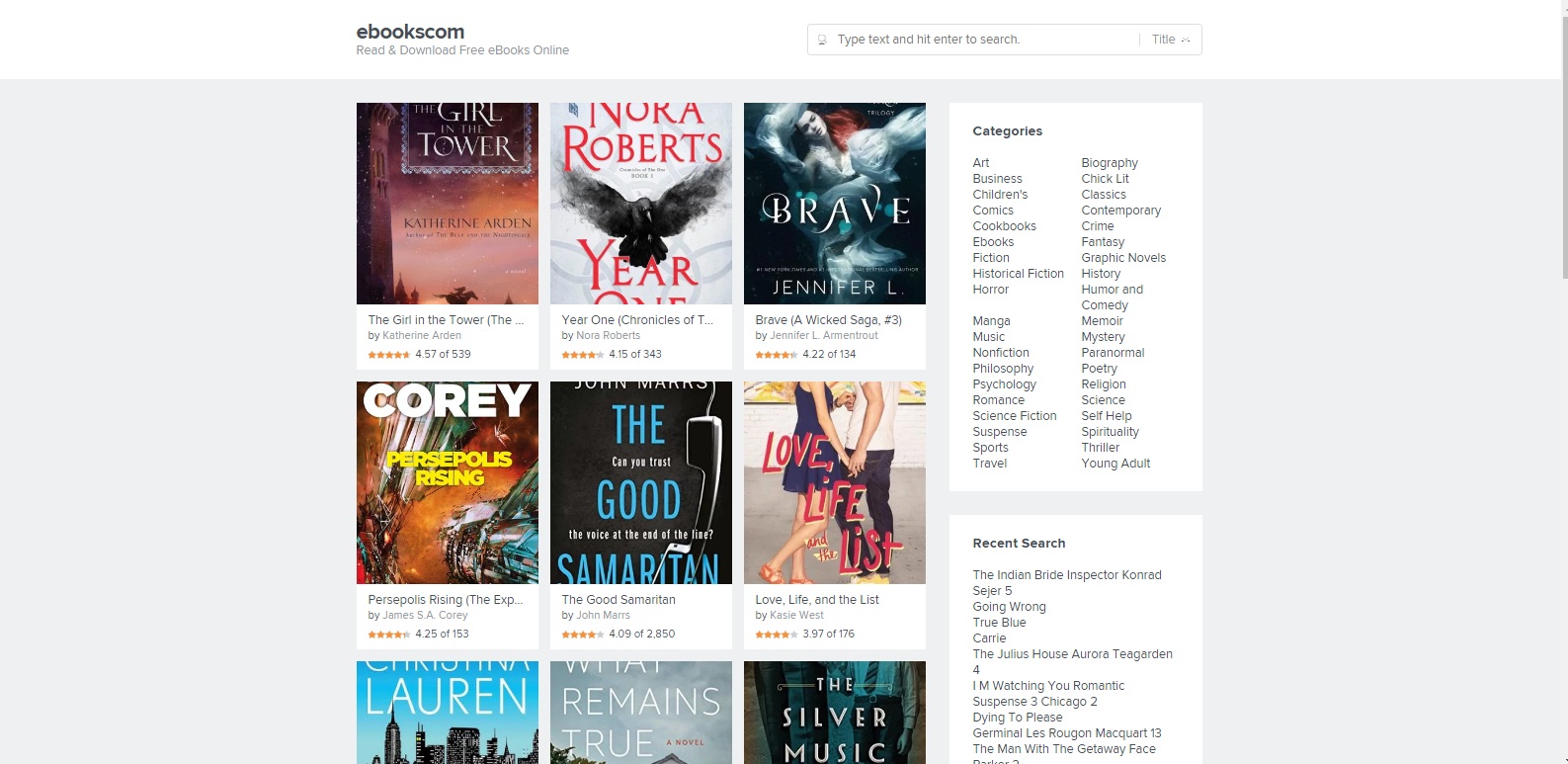Image resolution: width=1568 pixels, height=764 pixels.
Task: Select the Biography category
Action: [1110, 163]
